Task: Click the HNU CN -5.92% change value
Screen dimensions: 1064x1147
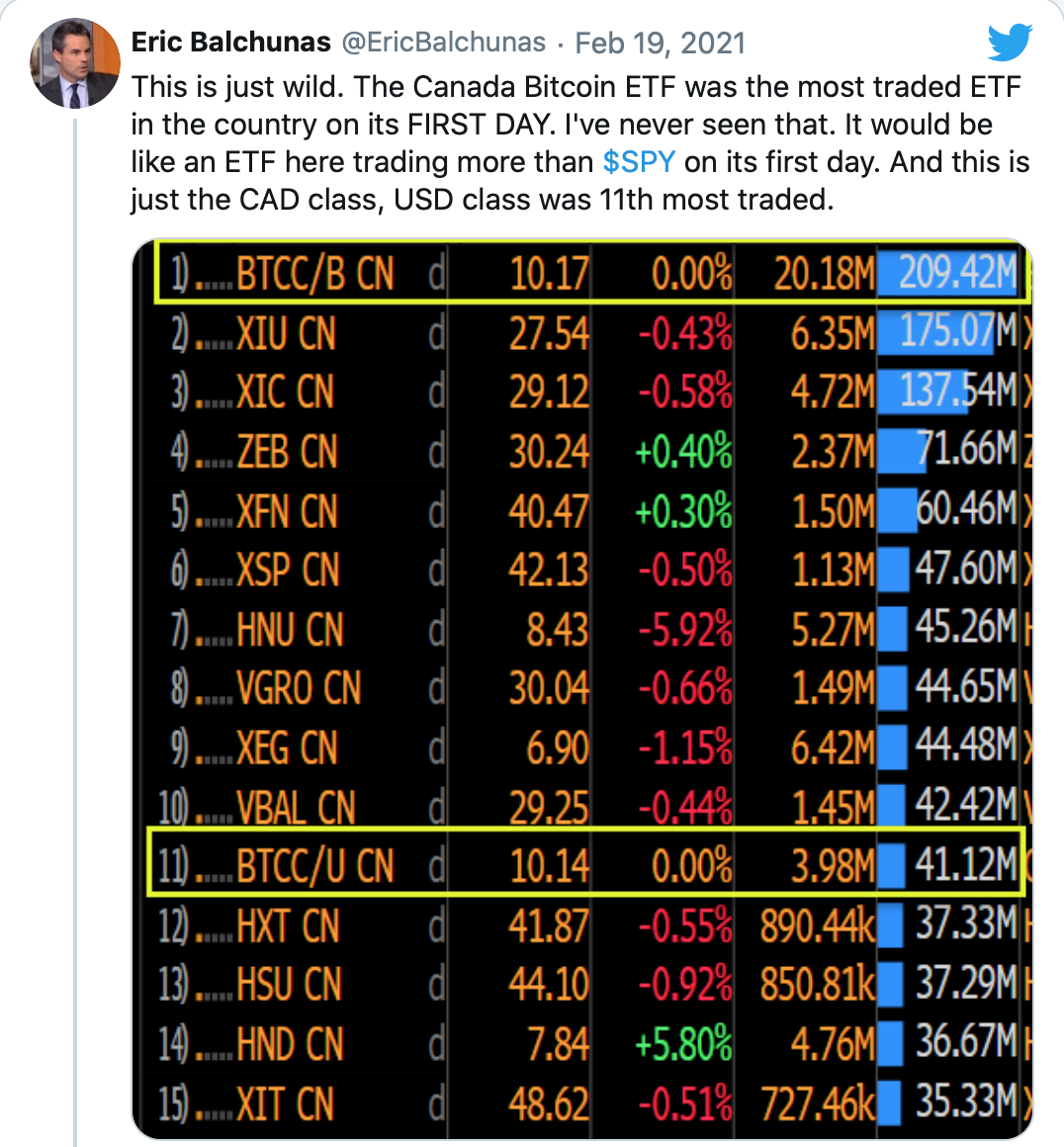Action: pos(685,630)
